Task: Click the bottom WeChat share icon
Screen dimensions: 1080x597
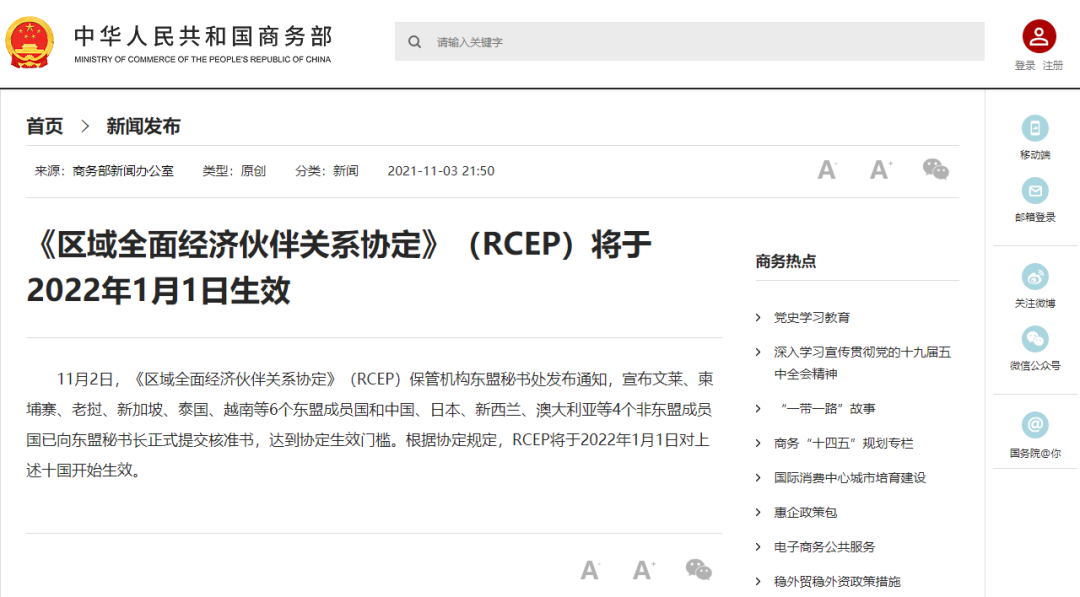Action: click(x=698, y=570)
